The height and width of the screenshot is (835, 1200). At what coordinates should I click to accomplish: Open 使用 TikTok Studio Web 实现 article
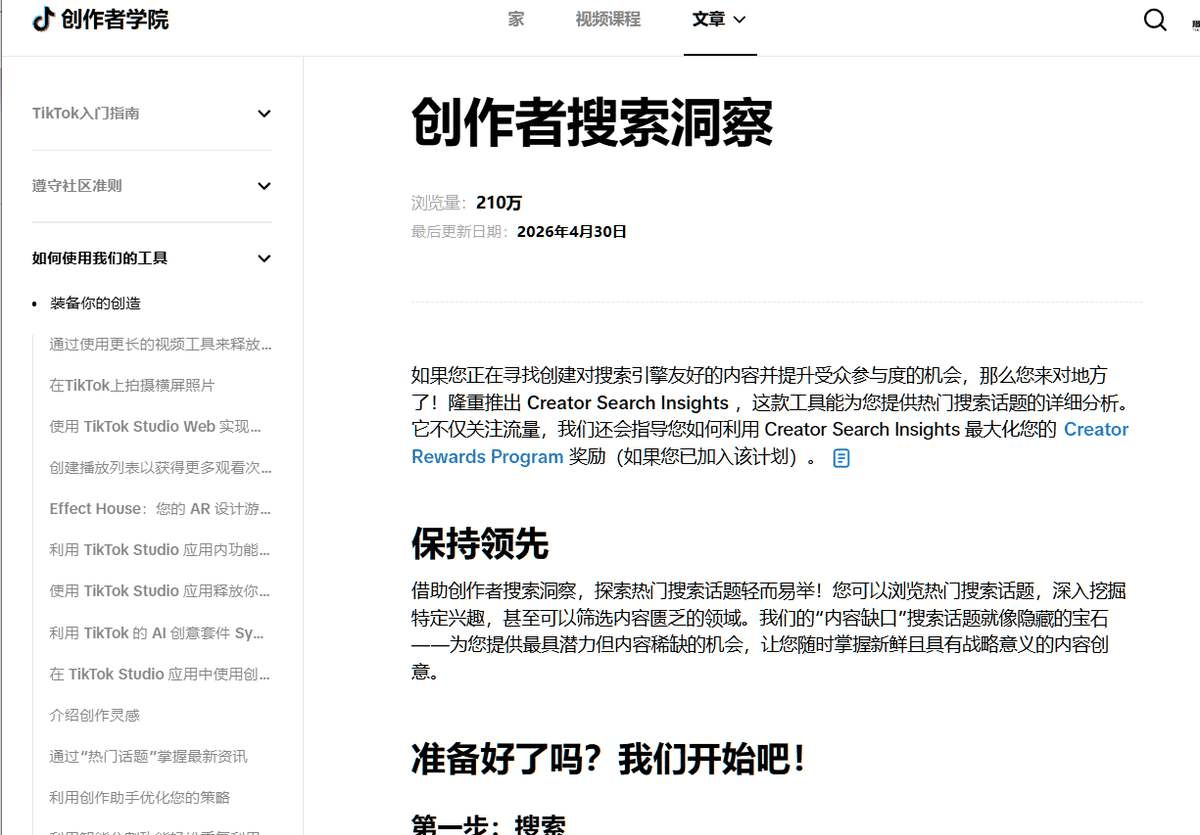(156, 427)
